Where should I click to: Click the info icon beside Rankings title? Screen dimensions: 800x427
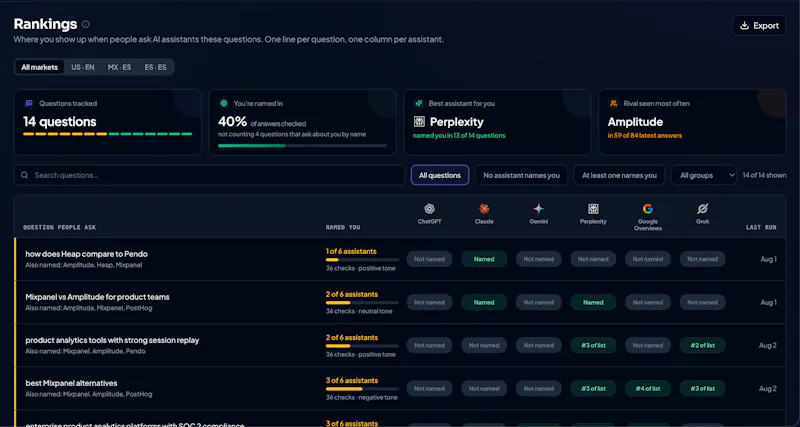[86, 24]
